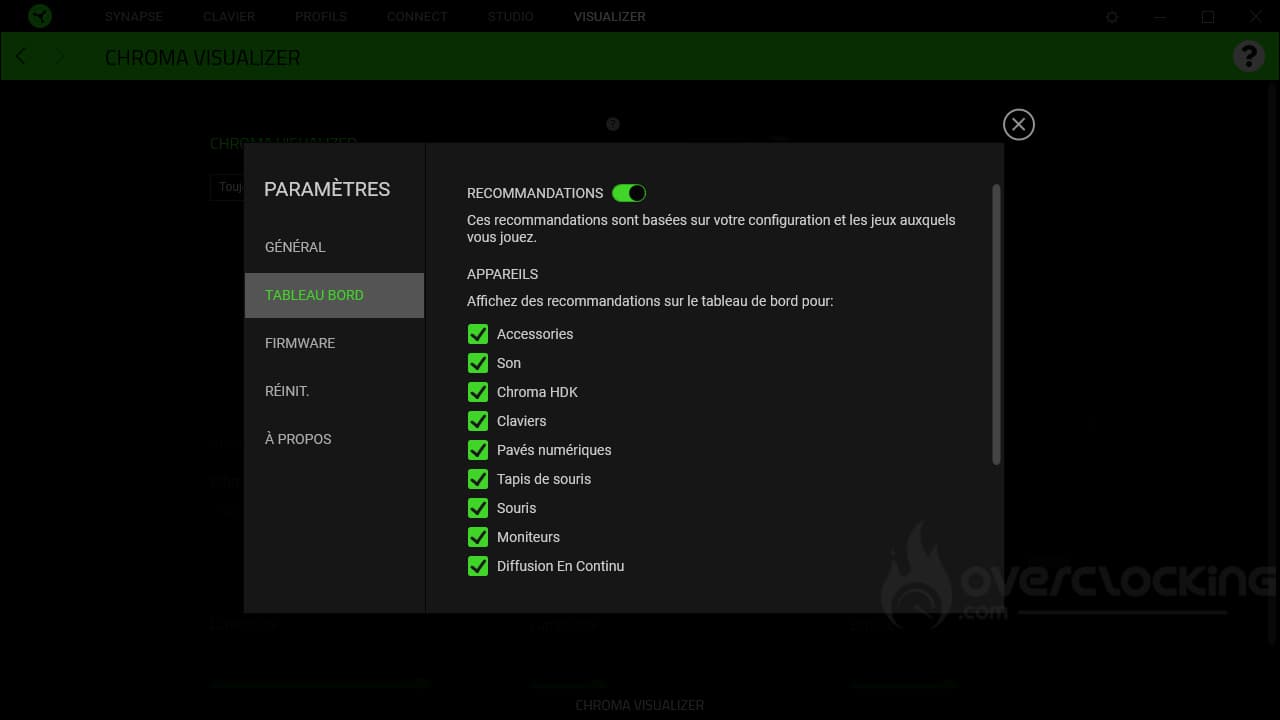
Task: Click the Razer logo icon
Action: point(39,16)
